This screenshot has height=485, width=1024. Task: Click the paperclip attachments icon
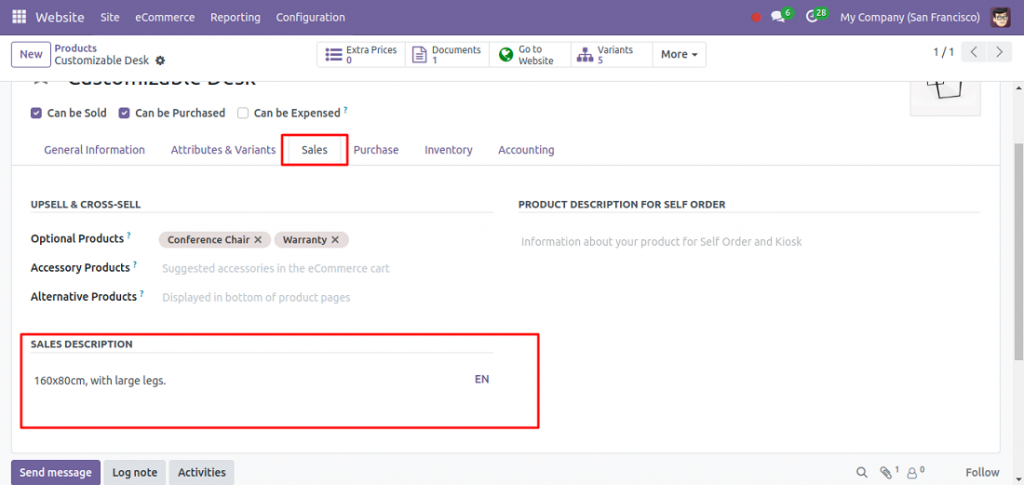coord(888,472)
